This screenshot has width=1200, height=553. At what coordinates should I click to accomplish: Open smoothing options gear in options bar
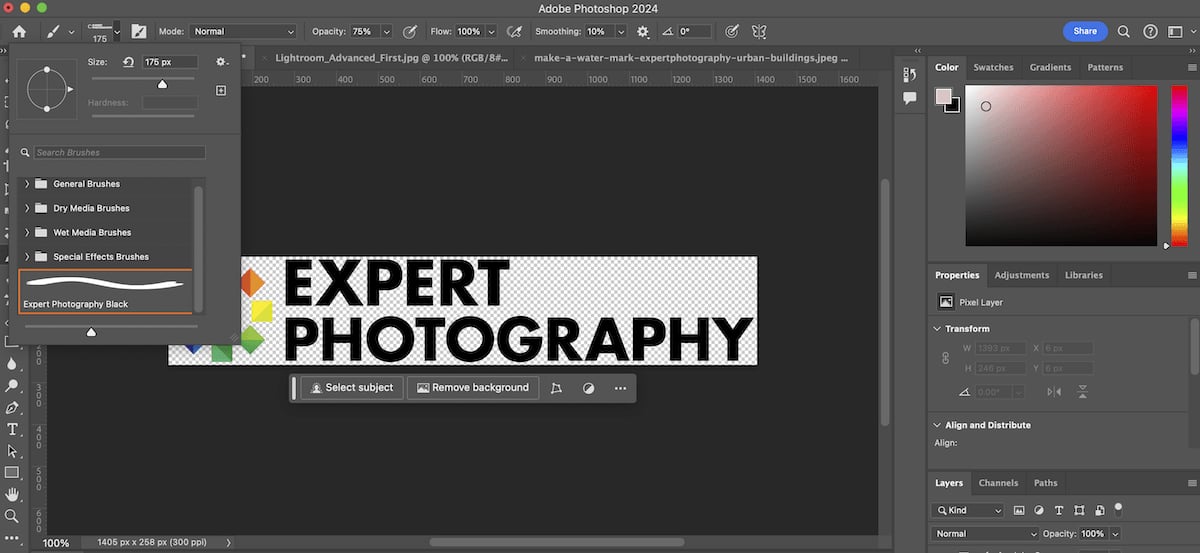tap(642, 32)
